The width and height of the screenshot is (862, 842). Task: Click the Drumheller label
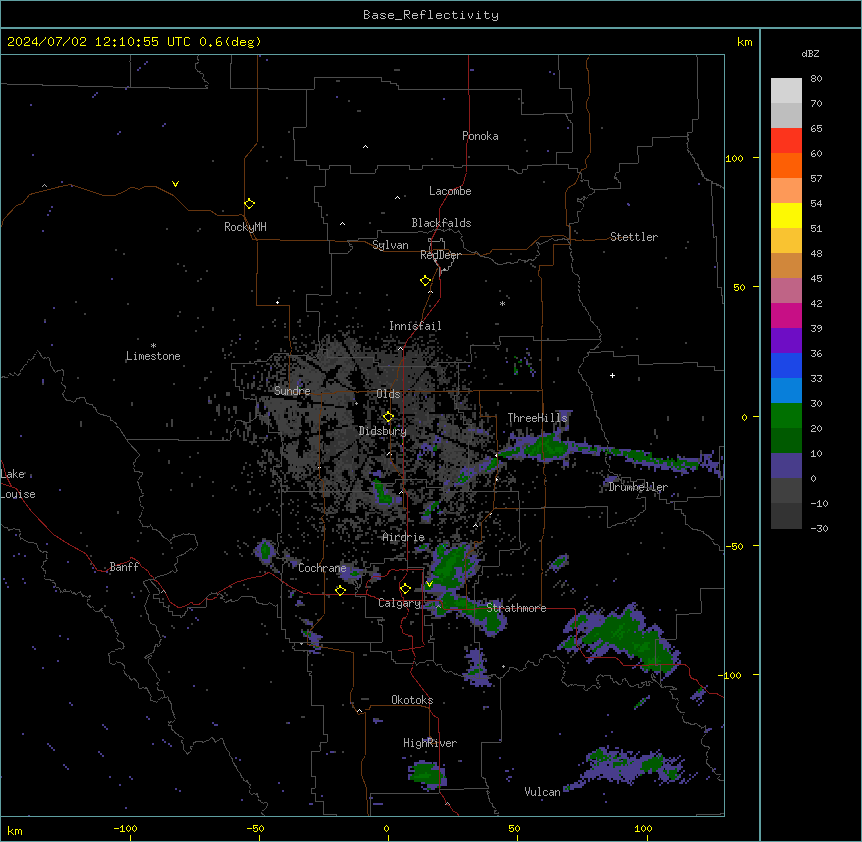638,487
